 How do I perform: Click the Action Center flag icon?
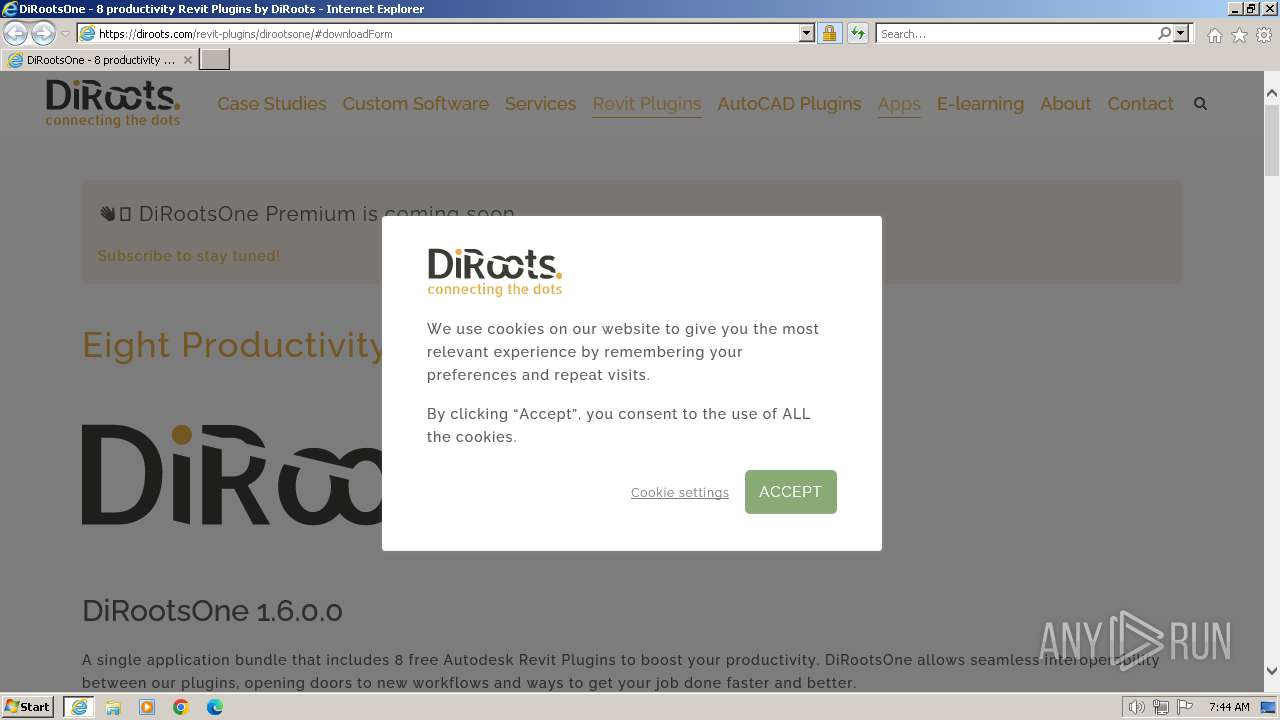[1185, 707]
